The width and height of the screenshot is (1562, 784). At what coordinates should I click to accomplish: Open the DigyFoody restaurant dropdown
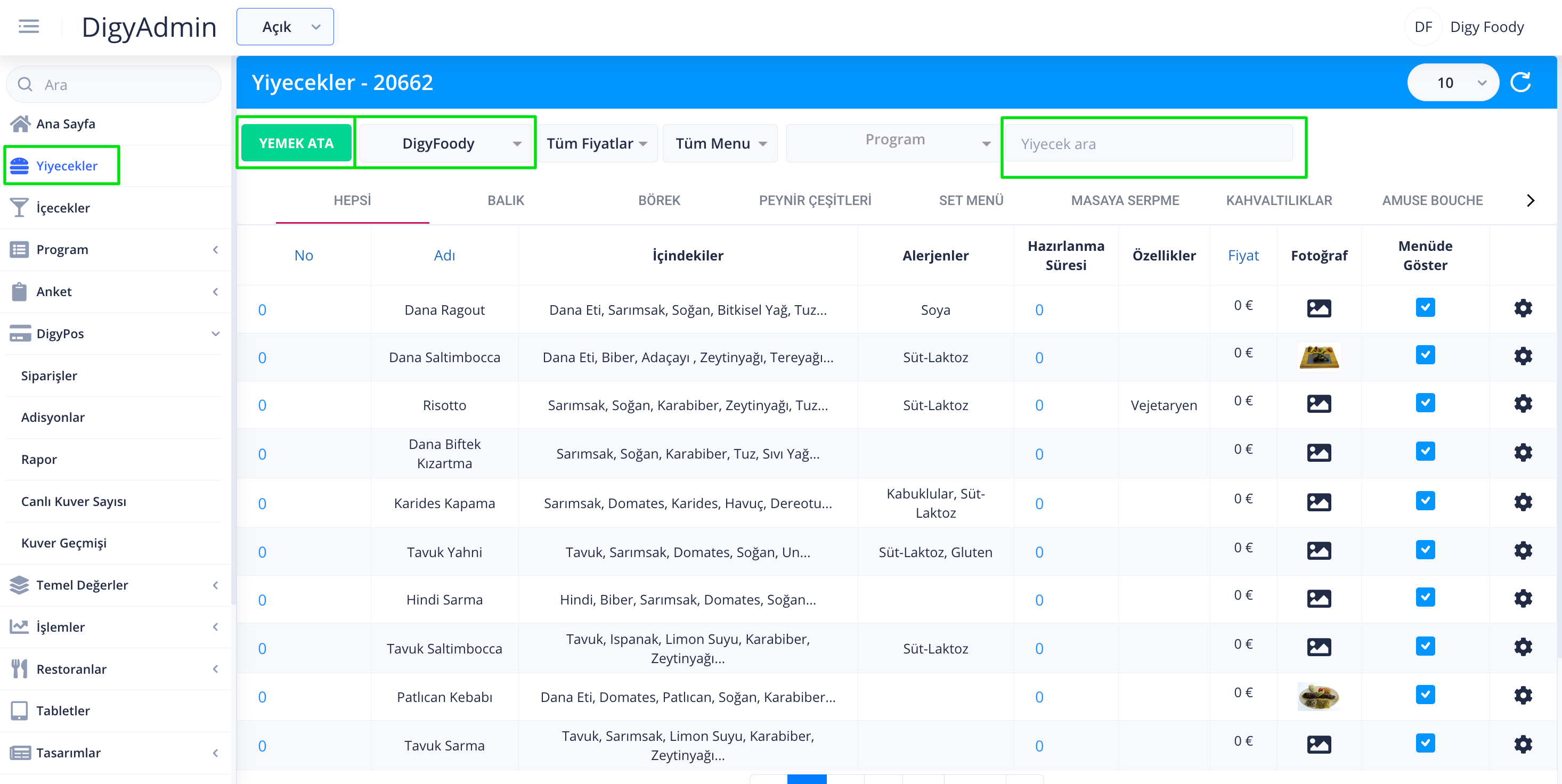pyautogui.click(x=446, y=144)
